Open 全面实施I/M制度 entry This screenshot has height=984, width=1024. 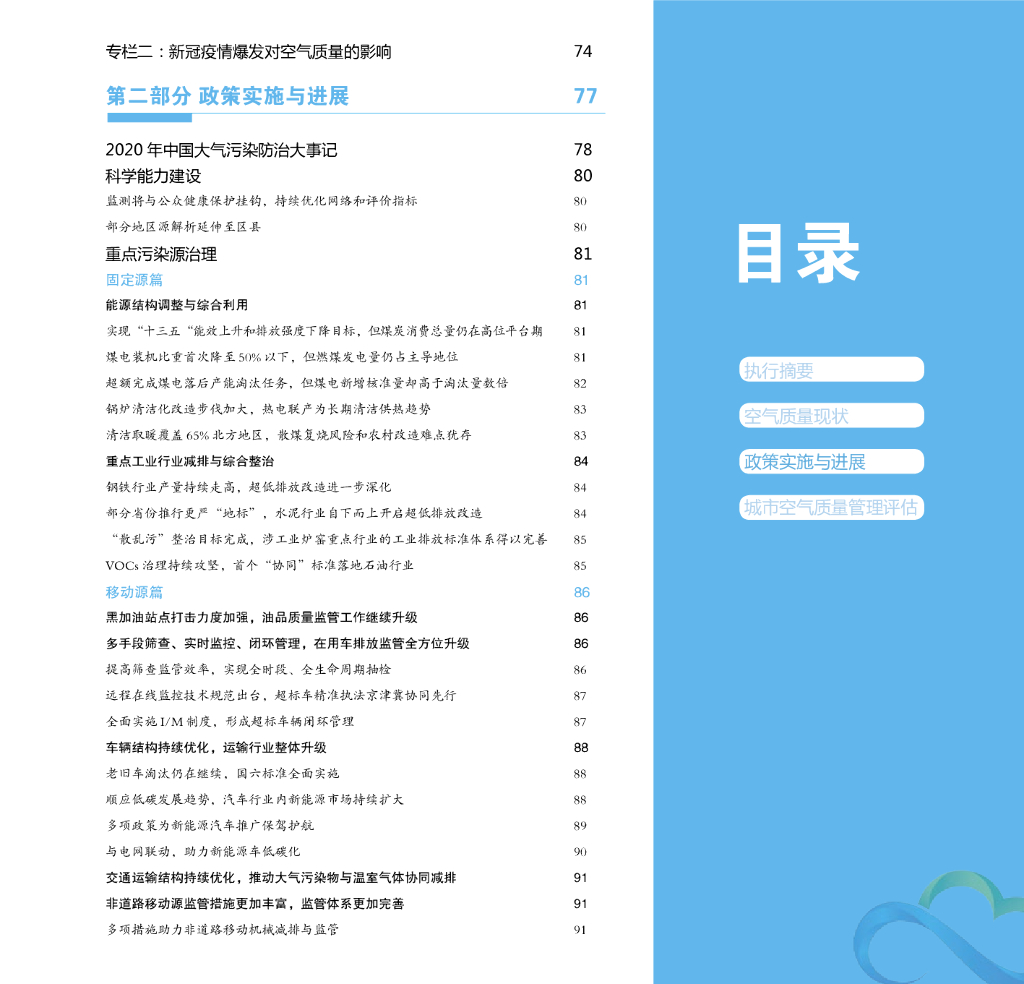click(230, 722)
